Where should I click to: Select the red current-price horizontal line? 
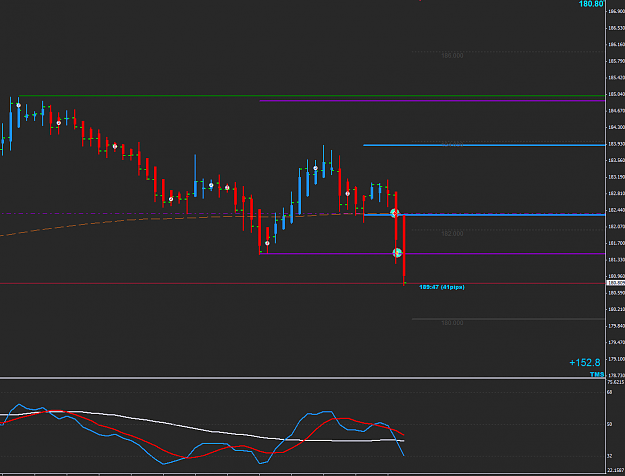click(x=303, y=283)
